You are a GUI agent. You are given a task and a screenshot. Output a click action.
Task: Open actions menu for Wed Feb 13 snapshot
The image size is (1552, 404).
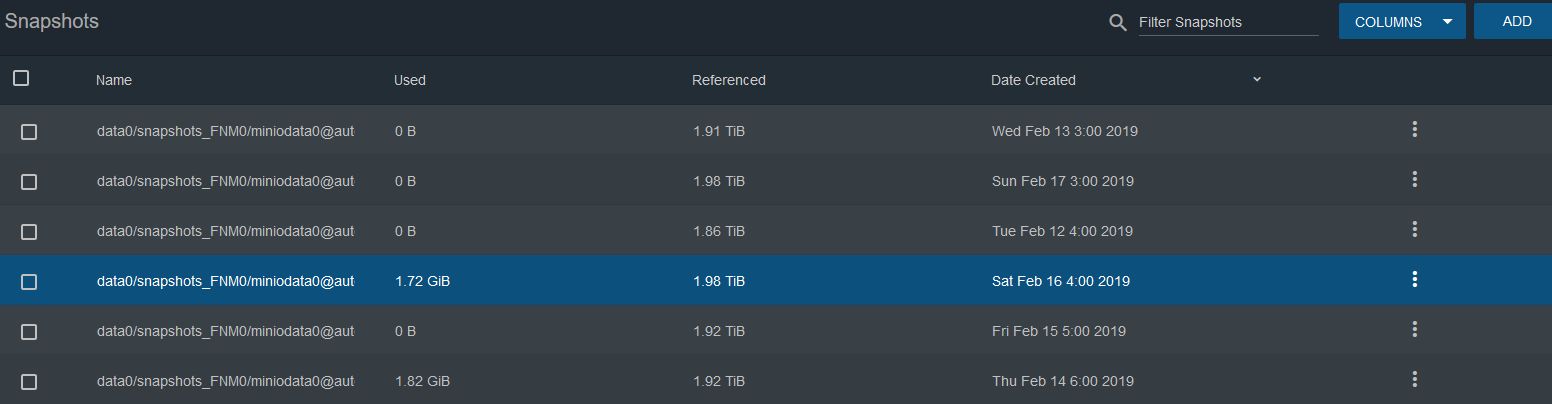click(1414, 130)
